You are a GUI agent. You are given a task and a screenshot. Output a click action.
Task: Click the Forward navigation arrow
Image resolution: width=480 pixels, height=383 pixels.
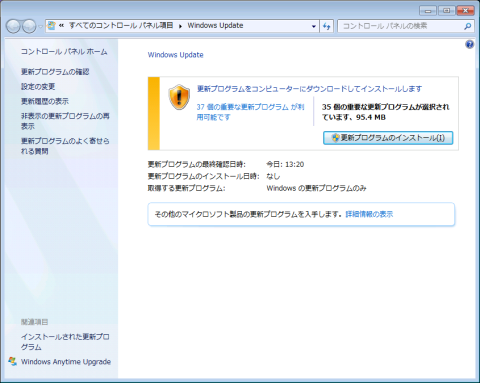(x=29, y=26)
